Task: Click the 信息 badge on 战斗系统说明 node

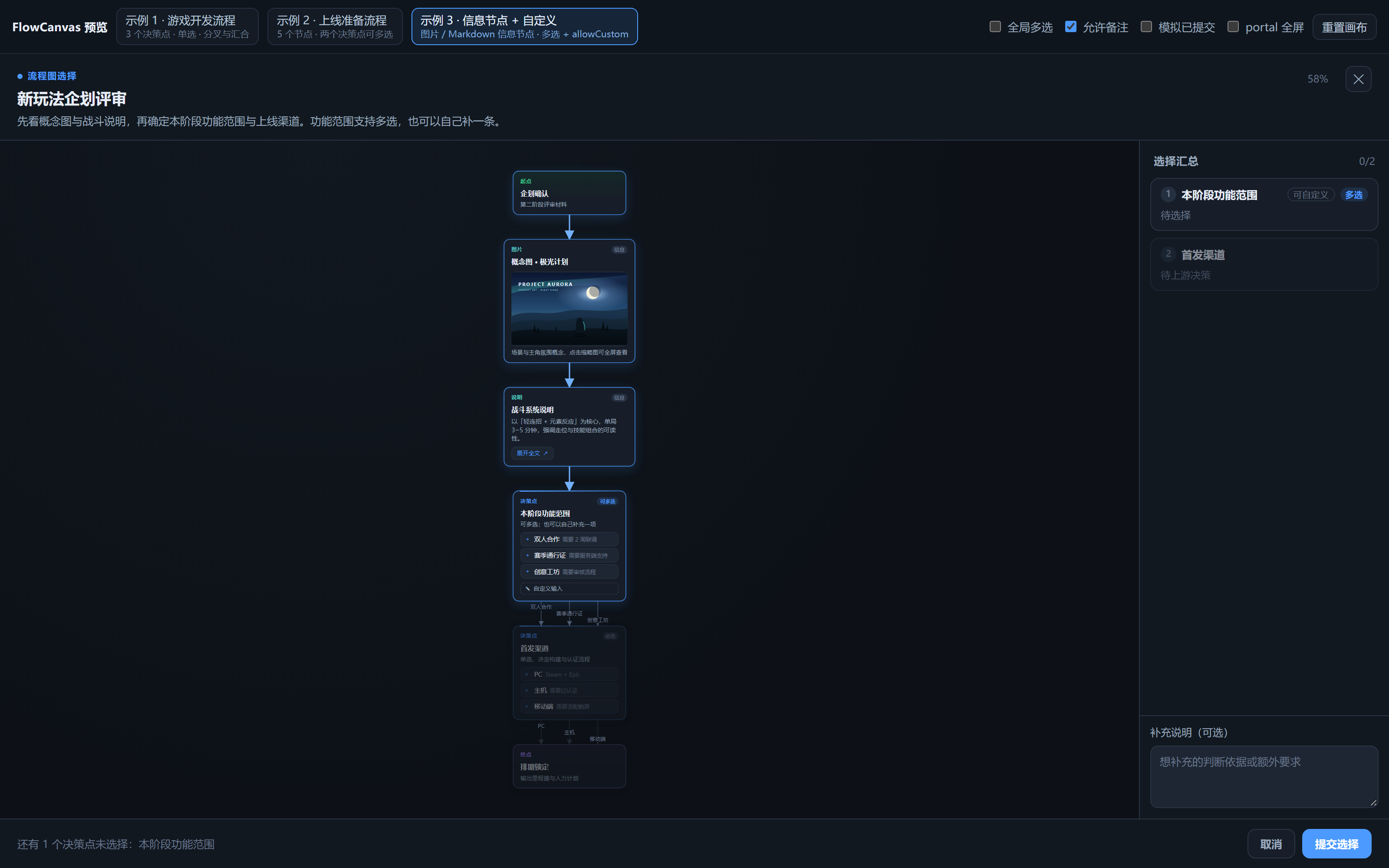Action: pos(619,398)
